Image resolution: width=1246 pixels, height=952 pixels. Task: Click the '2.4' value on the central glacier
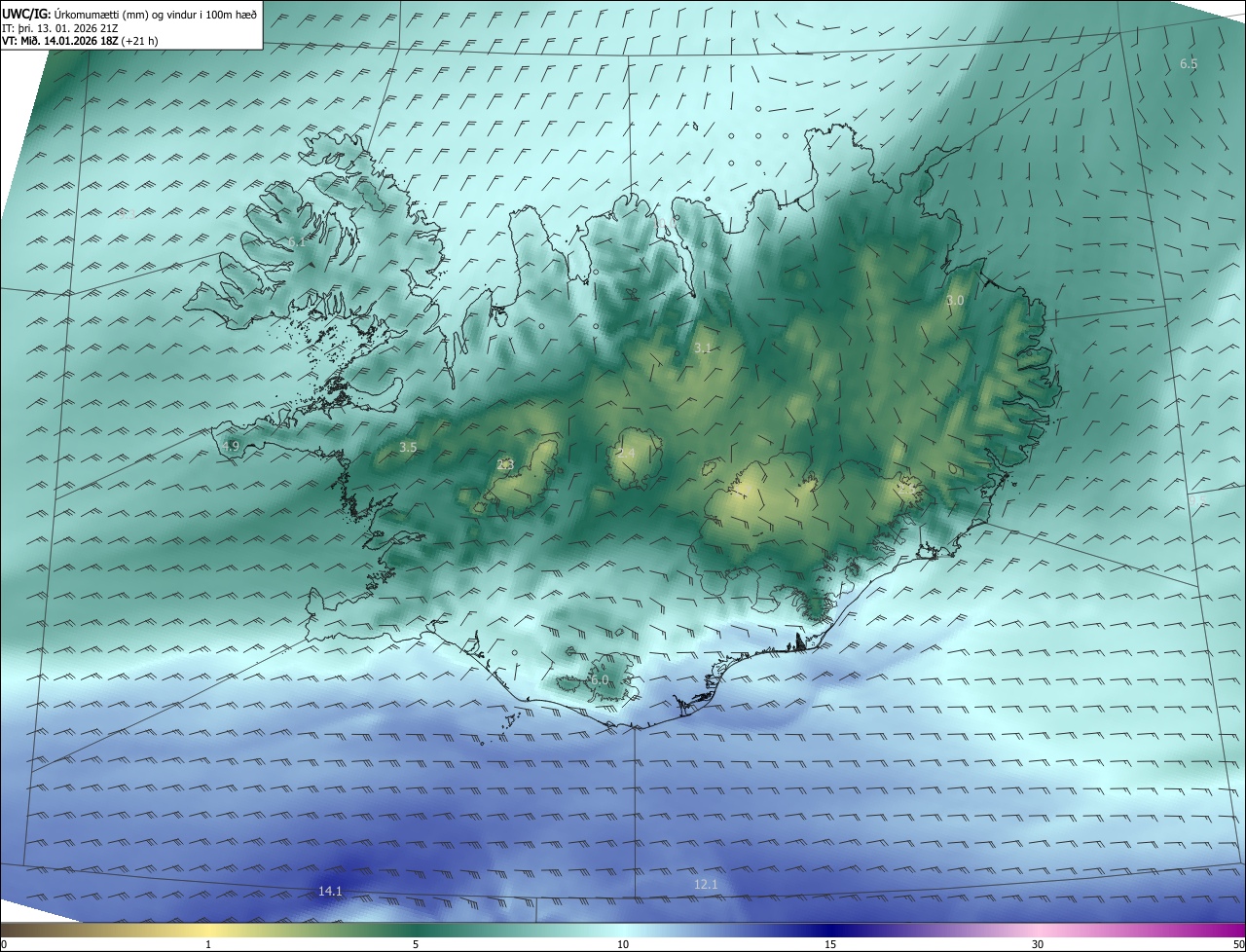pos(625,454)
